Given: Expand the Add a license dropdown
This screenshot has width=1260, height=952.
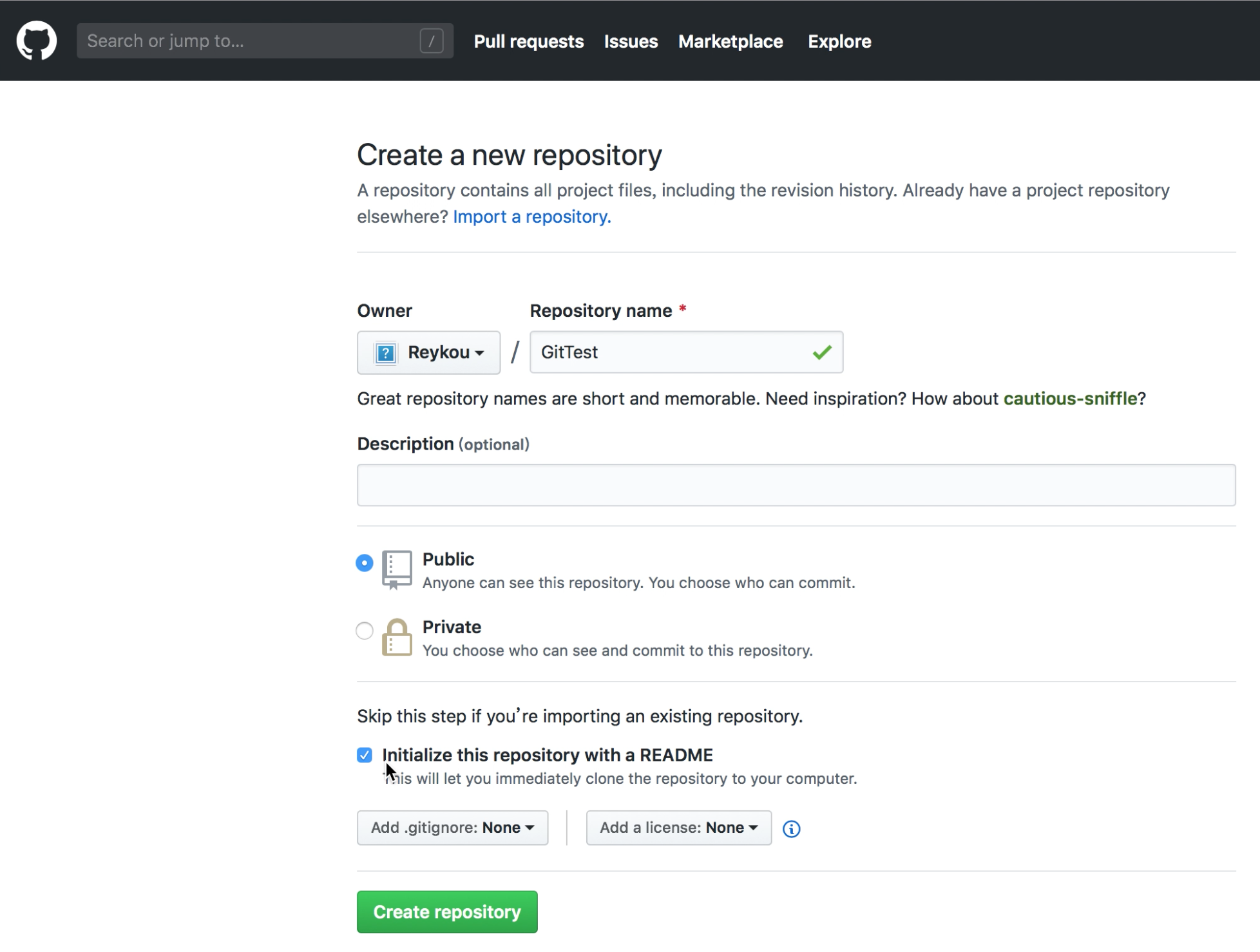Looking at the screenshot, I should click(x=678, y=828).
